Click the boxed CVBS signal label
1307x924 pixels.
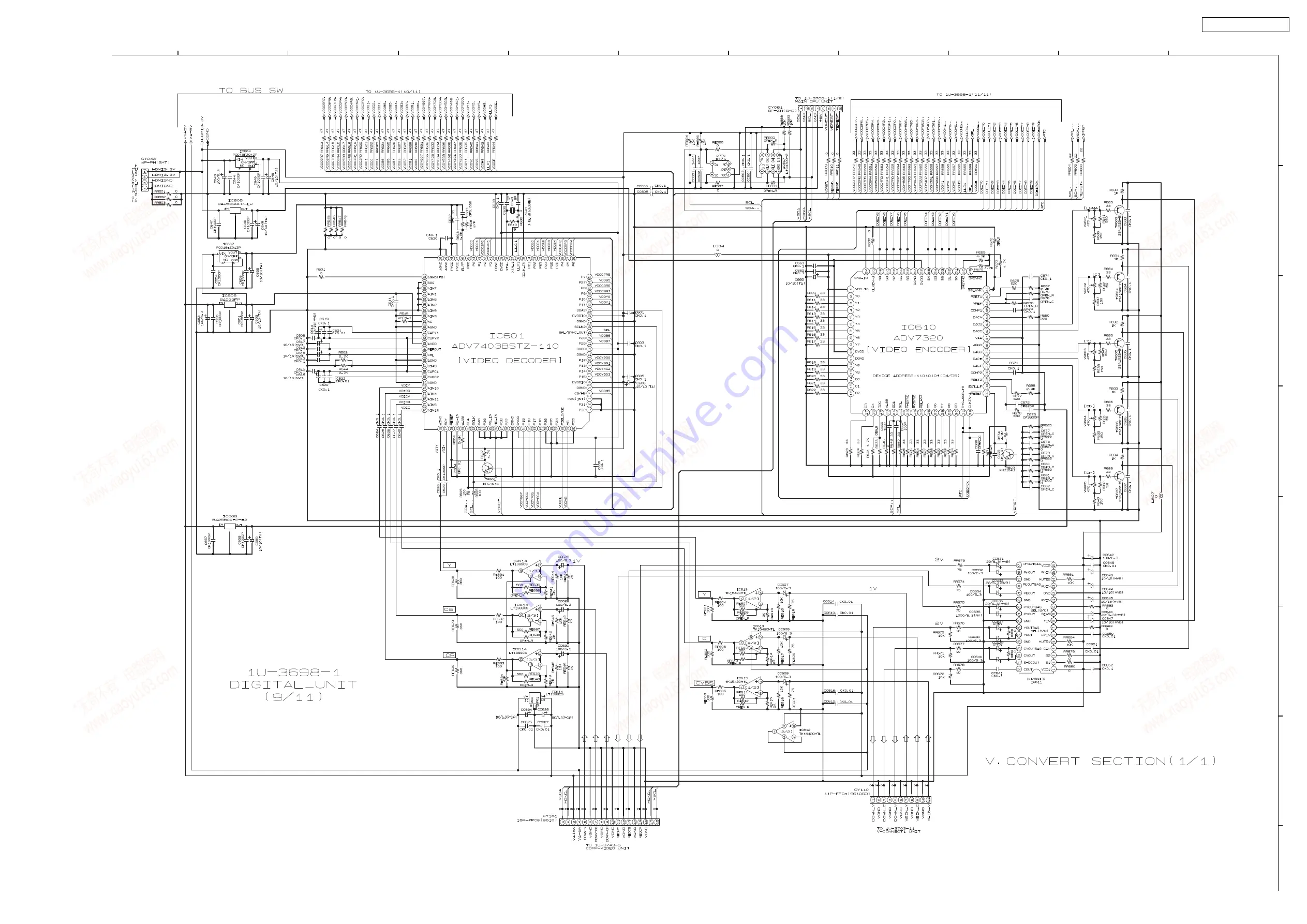click(705, 682)
